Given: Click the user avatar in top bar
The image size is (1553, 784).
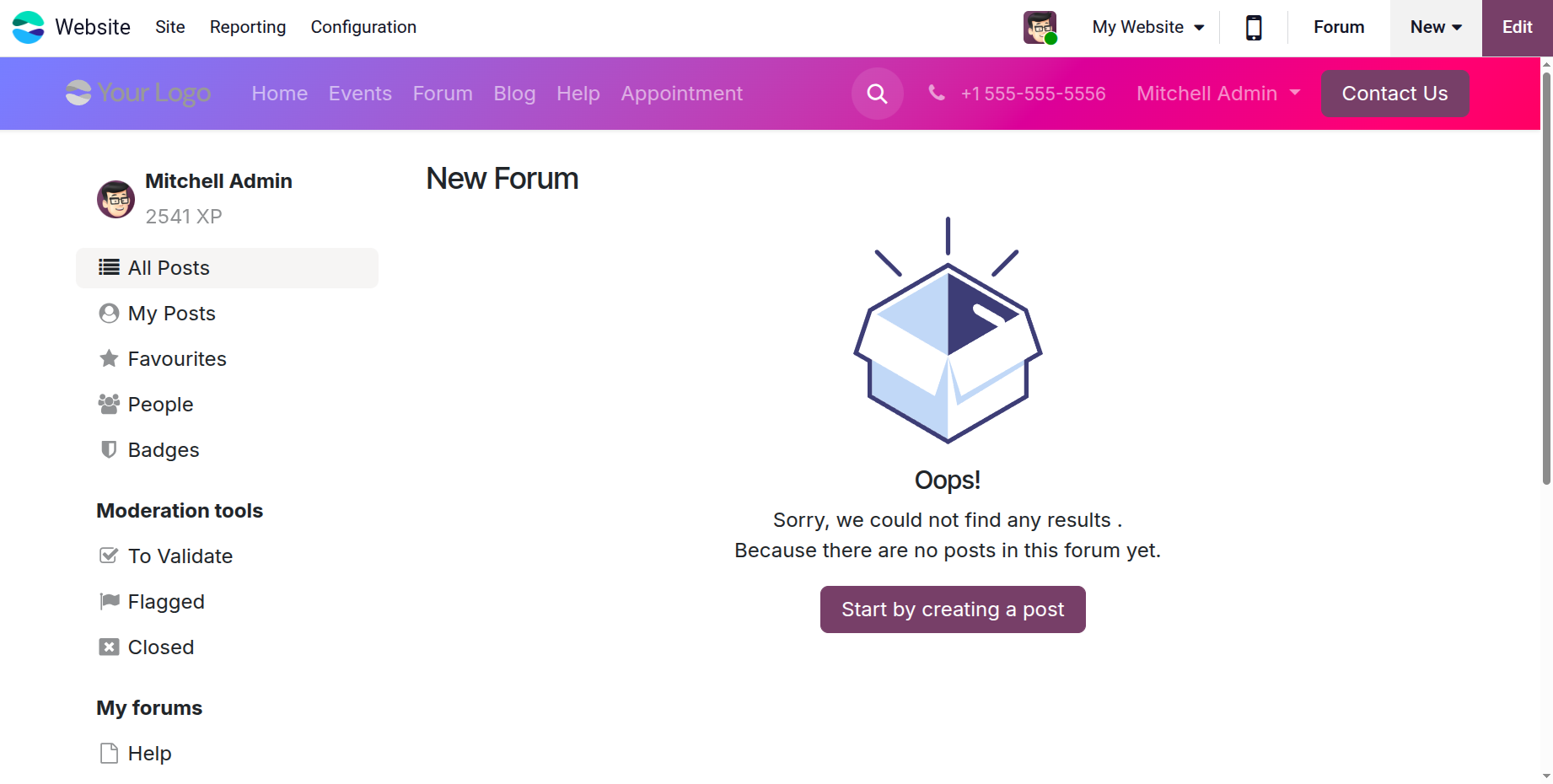Looking at the screenshot, I should click(1040, 28).
